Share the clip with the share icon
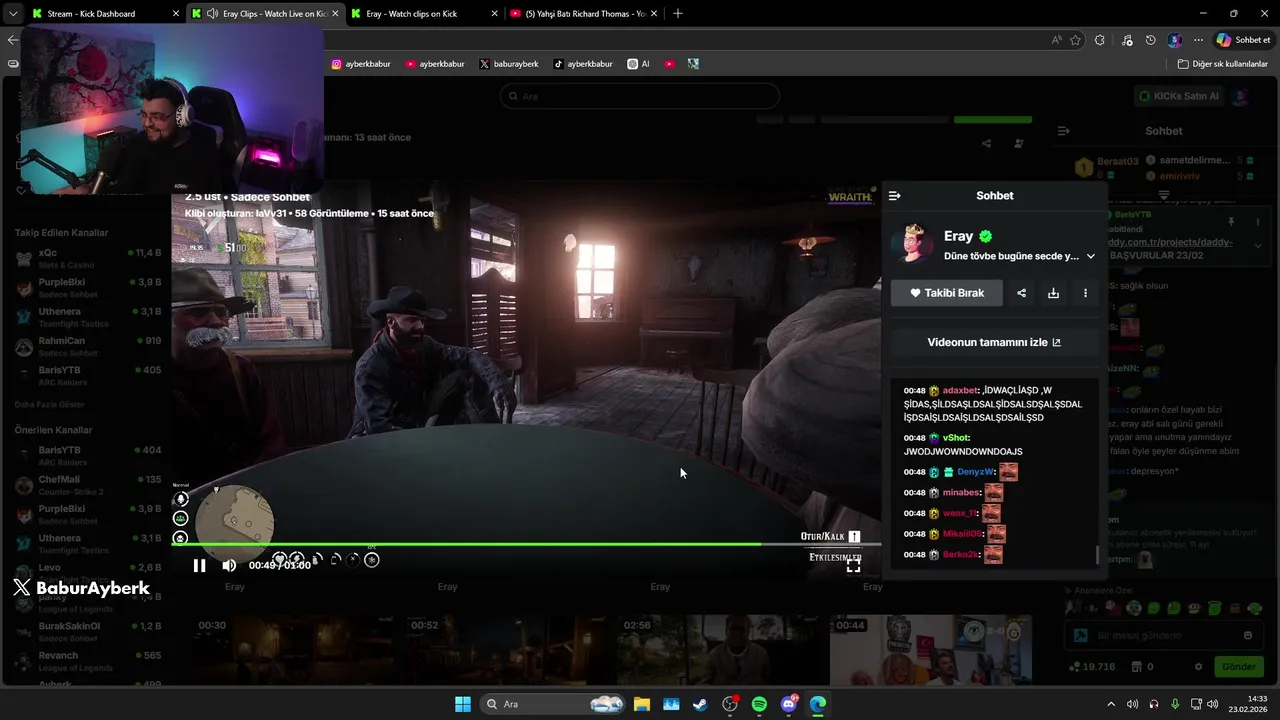Viewport: 1280px width, 720px height. (x=1021, y=293)
